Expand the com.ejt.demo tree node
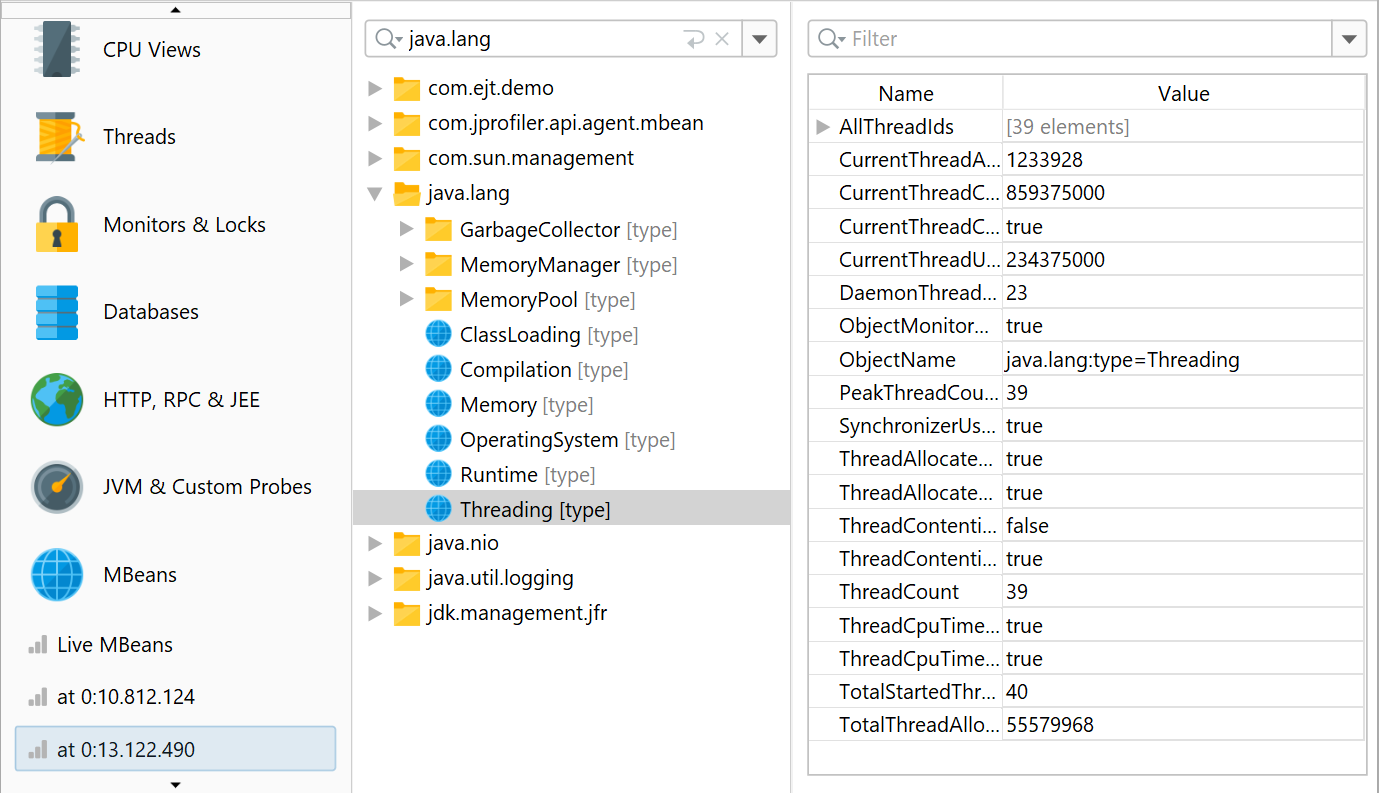Image resolution: width=1379 pixels, height=793 pixels. point(375,89)
